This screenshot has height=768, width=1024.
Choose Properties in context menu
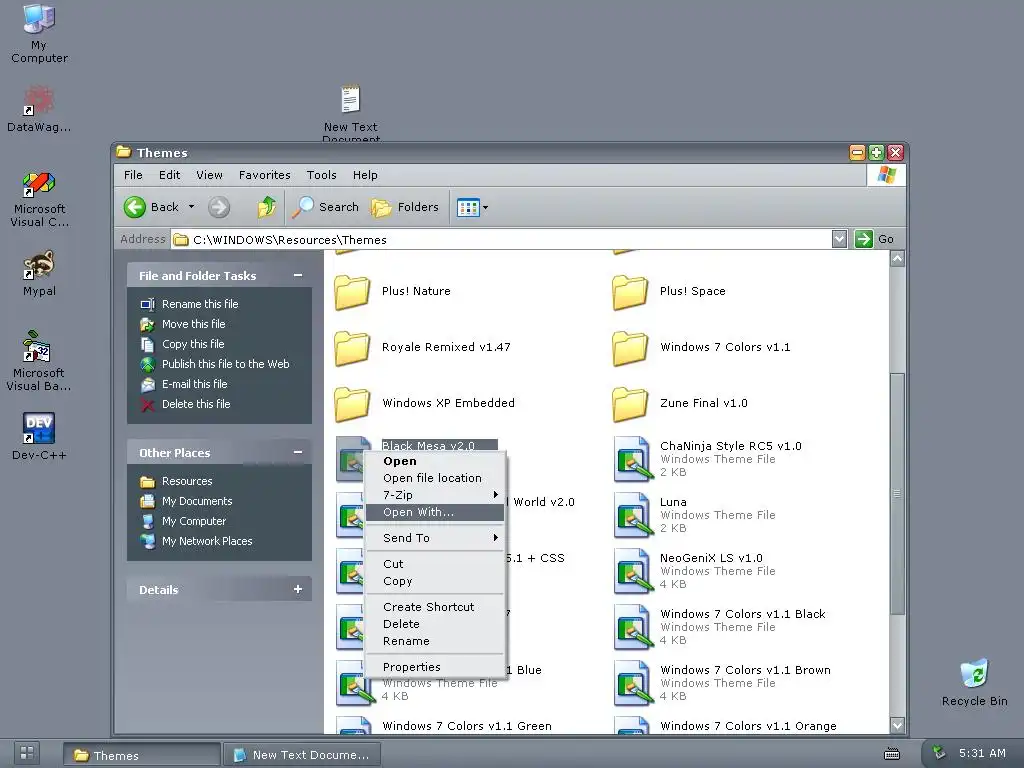coord(435,667)
